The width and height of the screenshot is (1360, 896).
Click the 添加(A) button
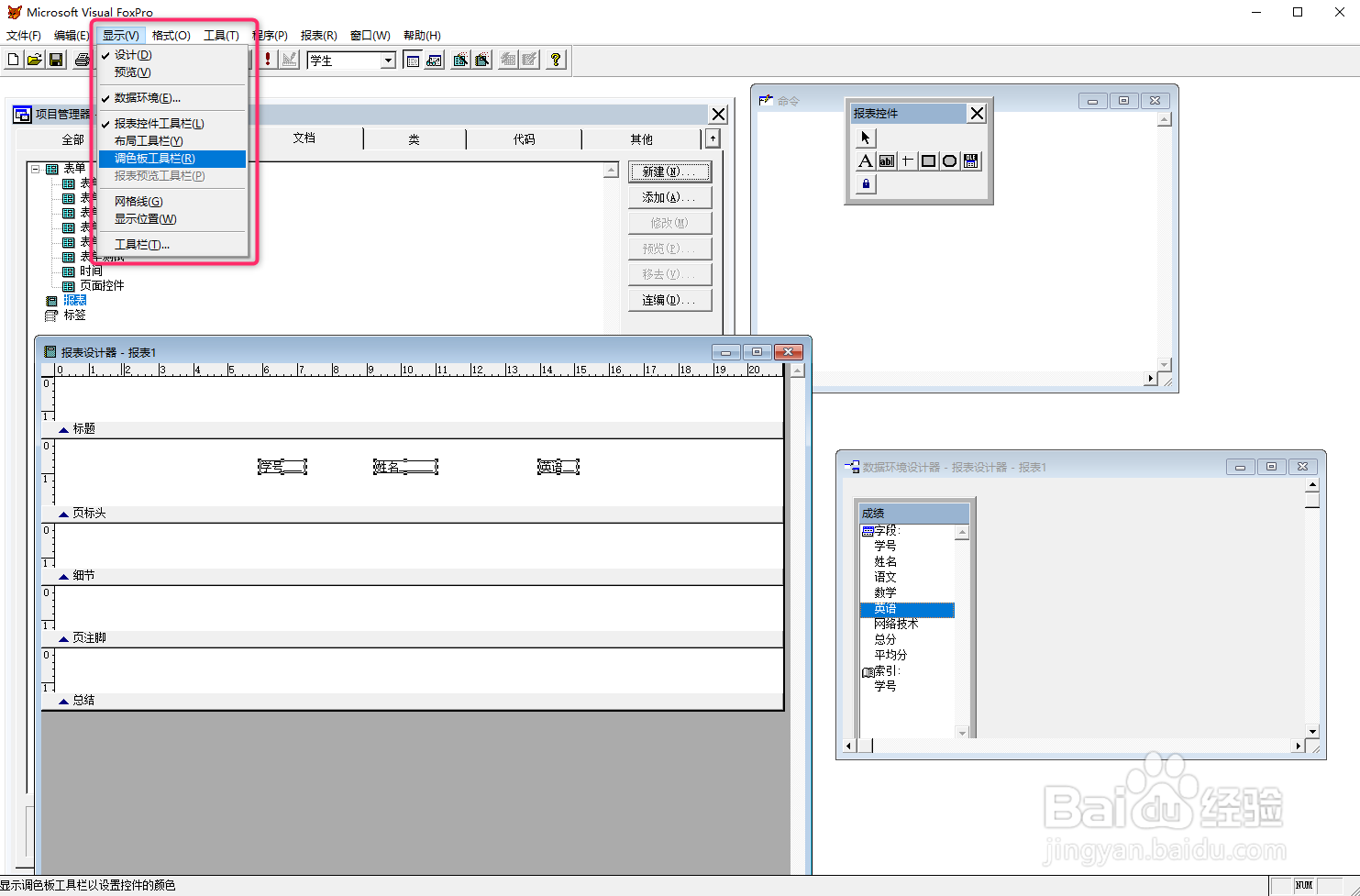click(669, 195)
